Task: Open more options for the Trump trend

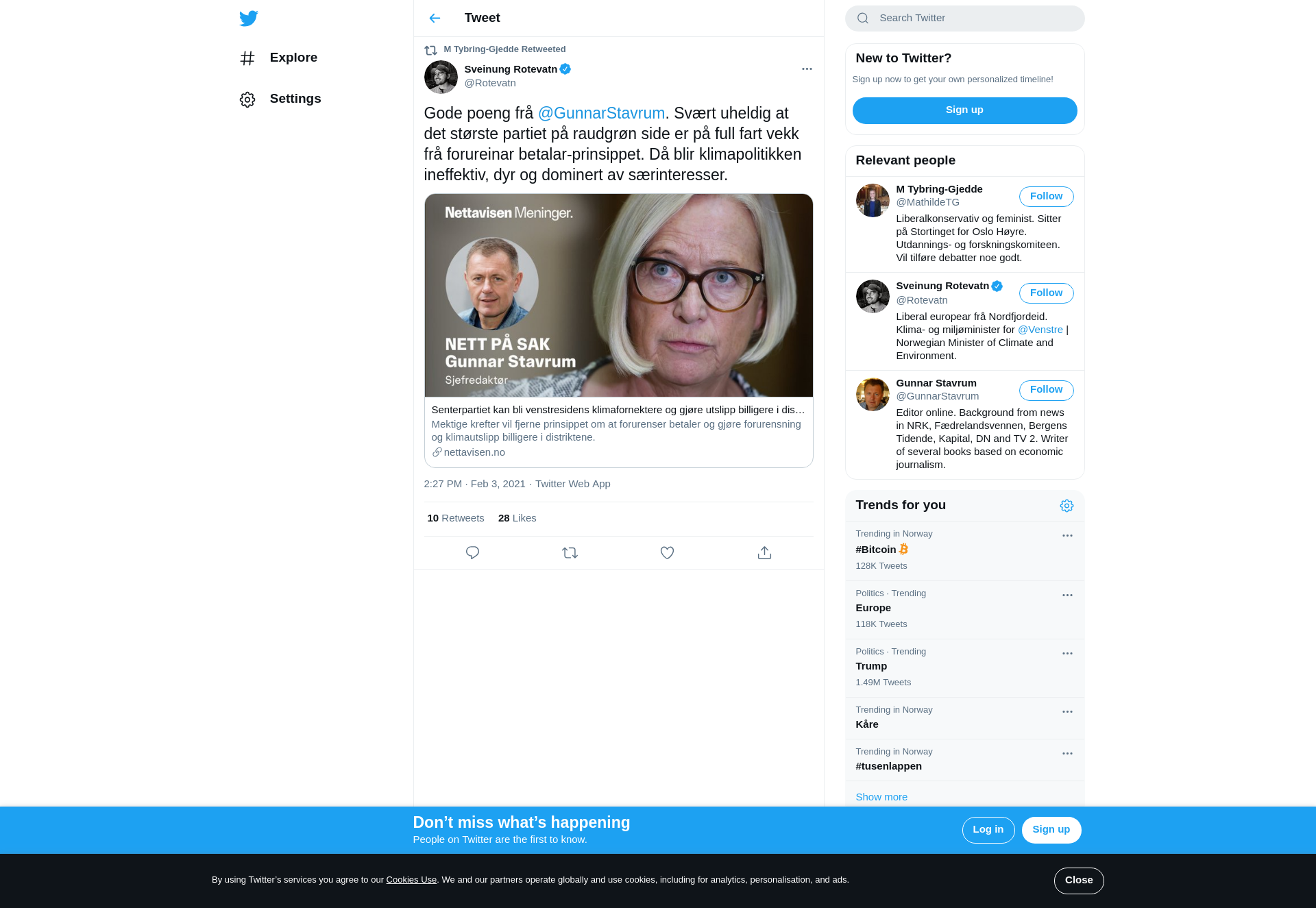Action: pos(1067,653)
